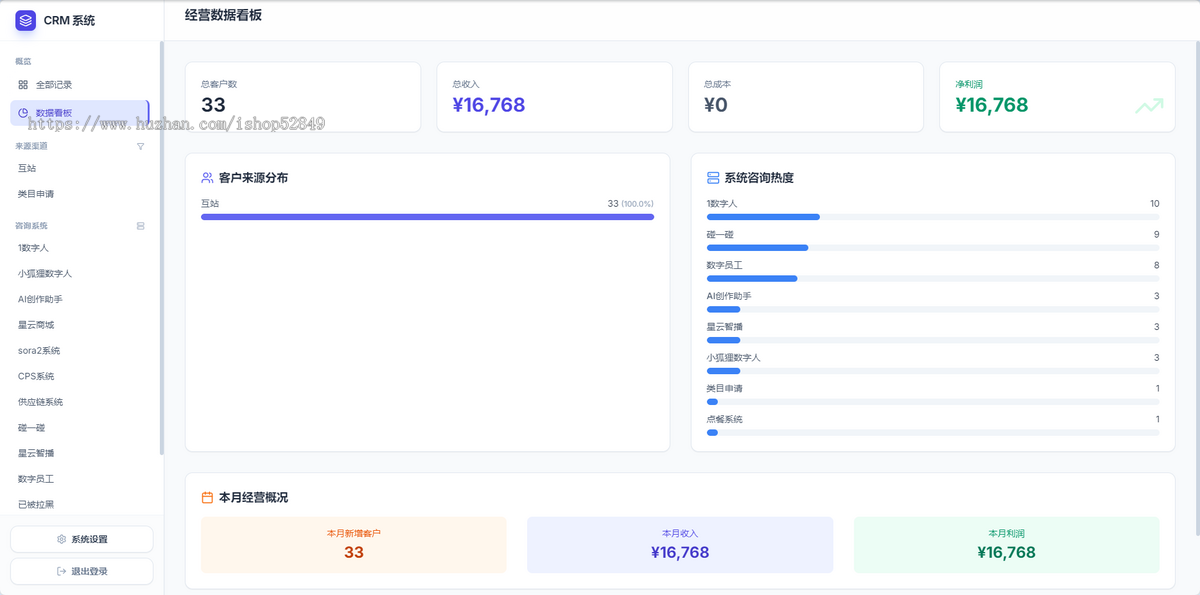Toggle the 来源渠道 filter funnel
The height and width of the screenshot is (595, 1200).
pyautogui.click(x=140, y=146)
